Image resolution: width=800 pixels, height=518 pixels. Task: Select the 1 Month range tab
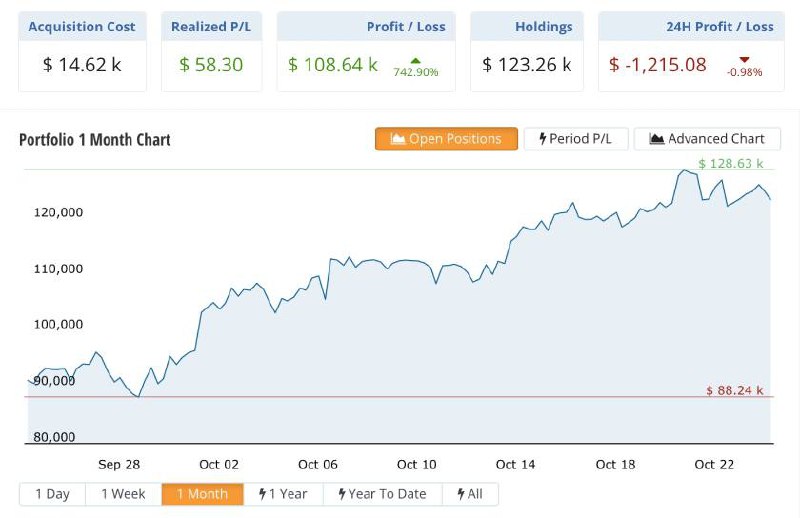point(202,494)
